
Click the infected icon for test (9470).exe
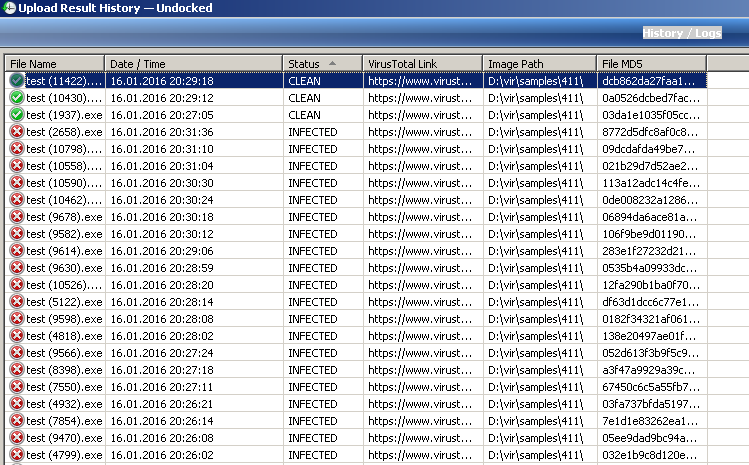pyautogui.click(x=17, y=437)
